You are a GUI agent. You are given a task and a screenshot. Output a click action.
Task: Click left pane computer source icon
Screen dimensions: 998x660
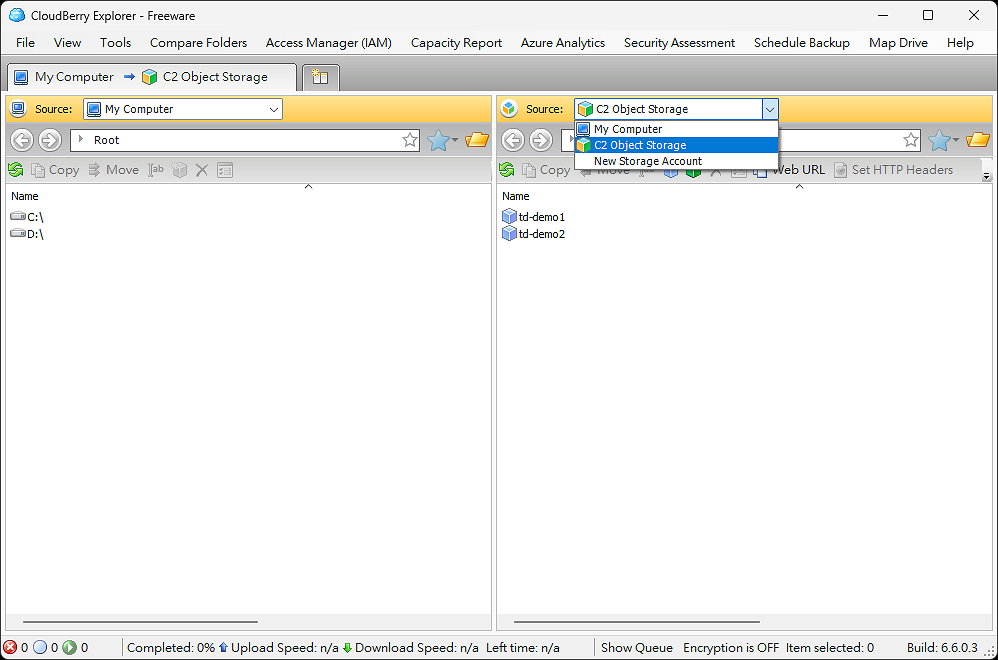coord(18,109)
